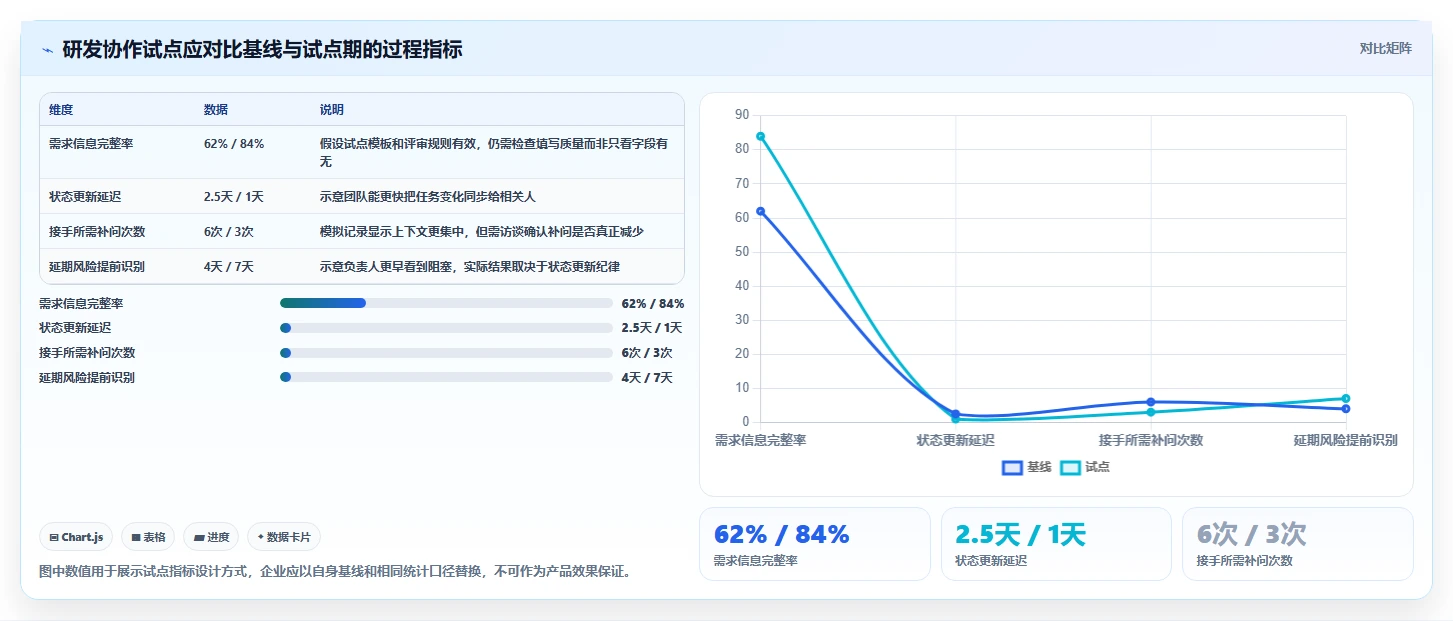The height and width of the screenshot is (621, 1453).
Task: Select the 数据卡片 tag chip
Action: pos(284,537)
